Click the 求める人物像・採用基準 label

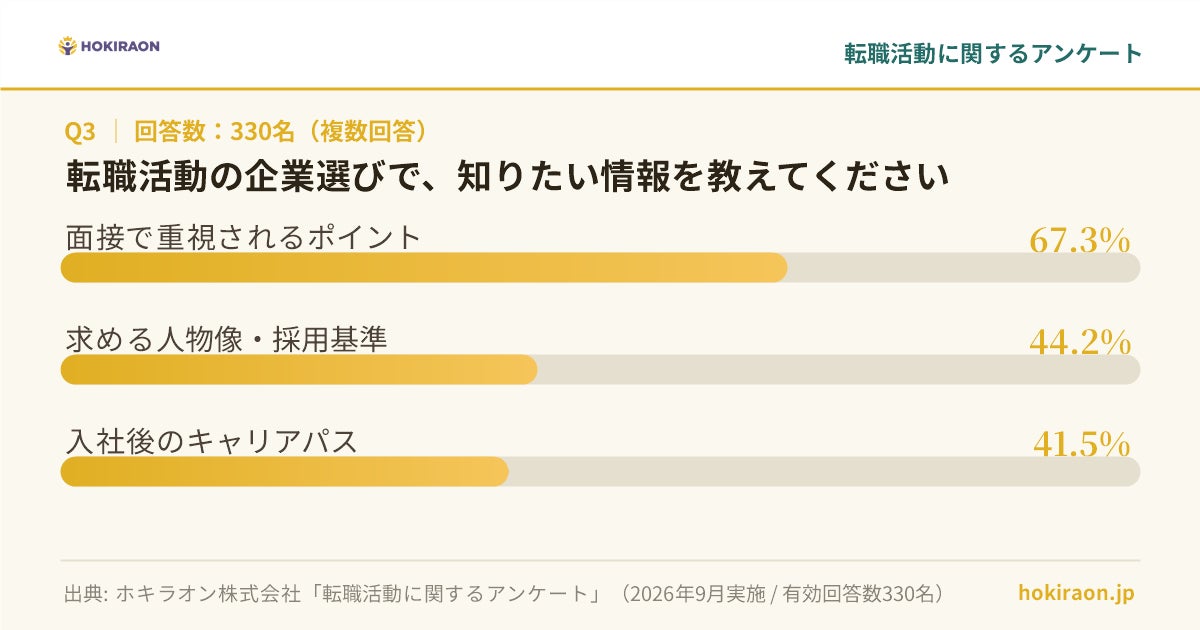(x=226, y=339)
